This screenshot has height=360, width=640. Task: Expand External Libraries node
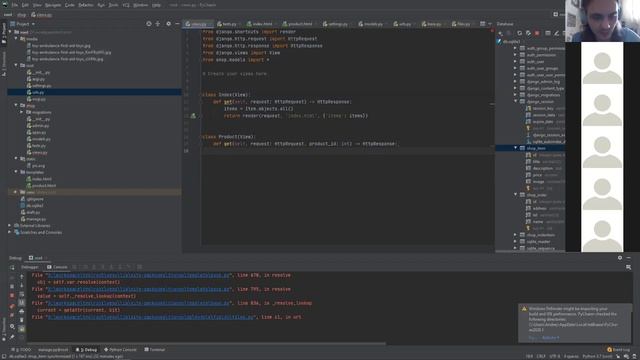pos(10,226)
